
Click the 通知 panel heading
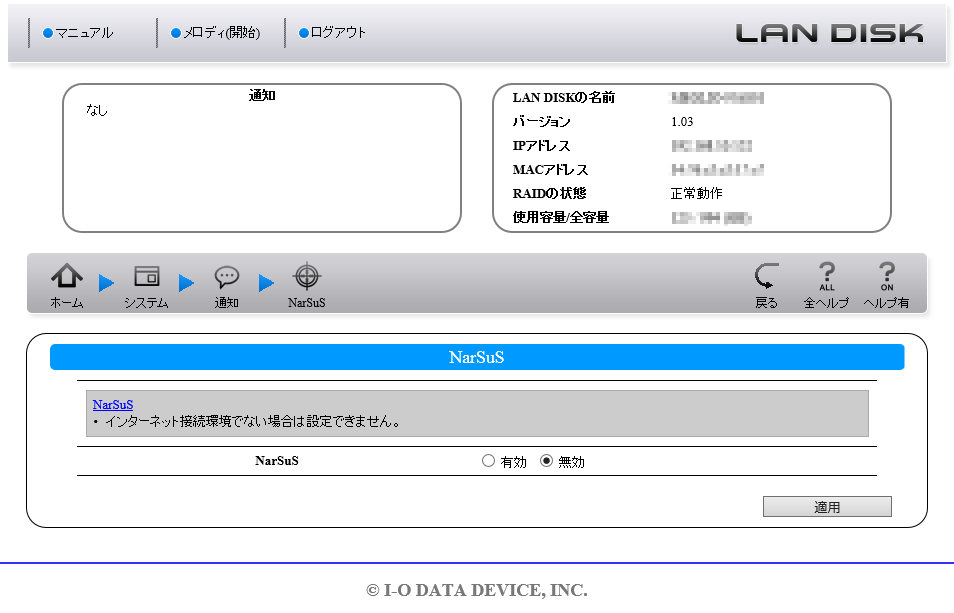tap(262, 95)
